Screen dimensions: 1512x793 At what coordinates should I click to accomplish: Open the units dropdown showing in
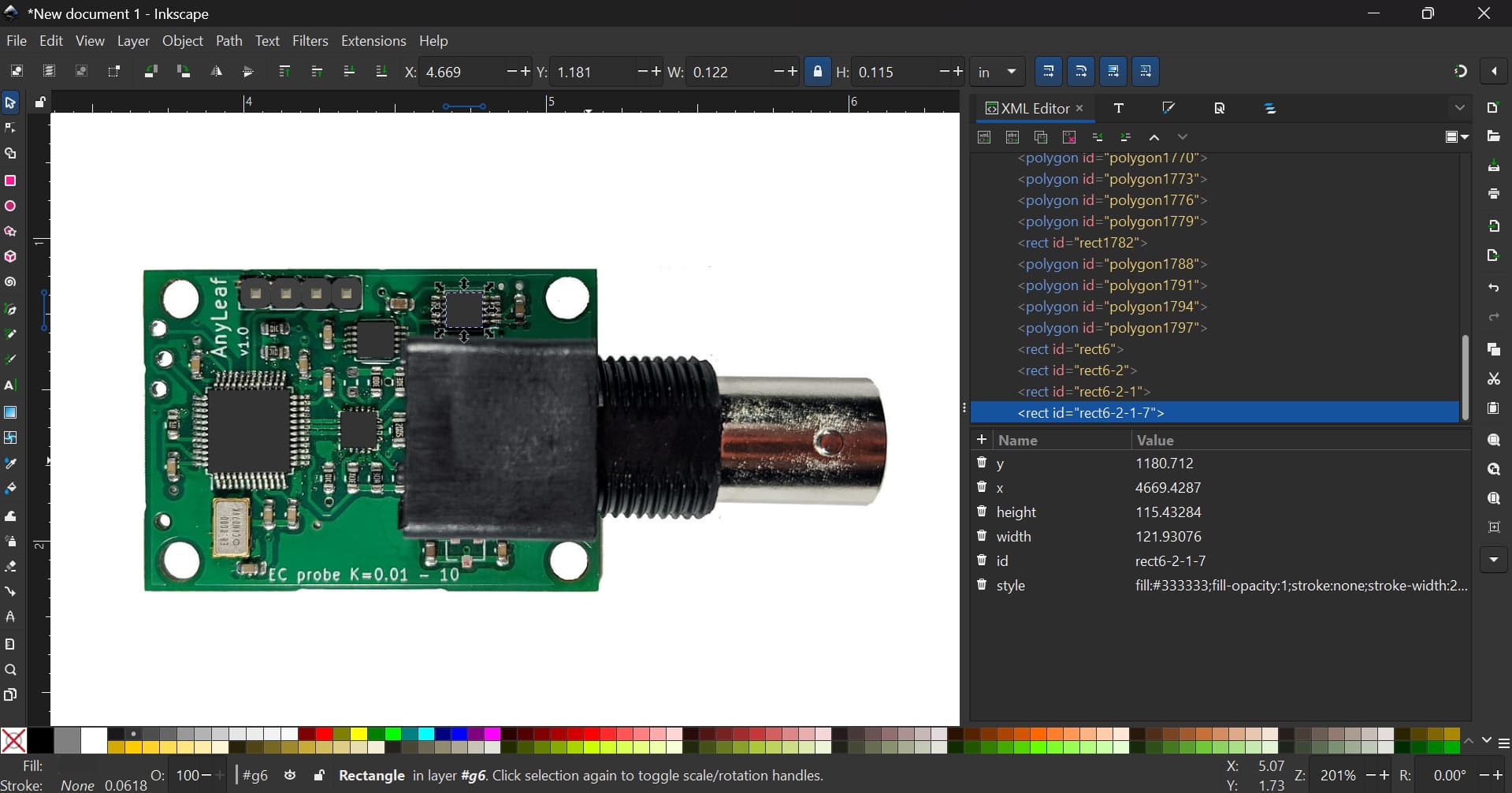[997, 72]
